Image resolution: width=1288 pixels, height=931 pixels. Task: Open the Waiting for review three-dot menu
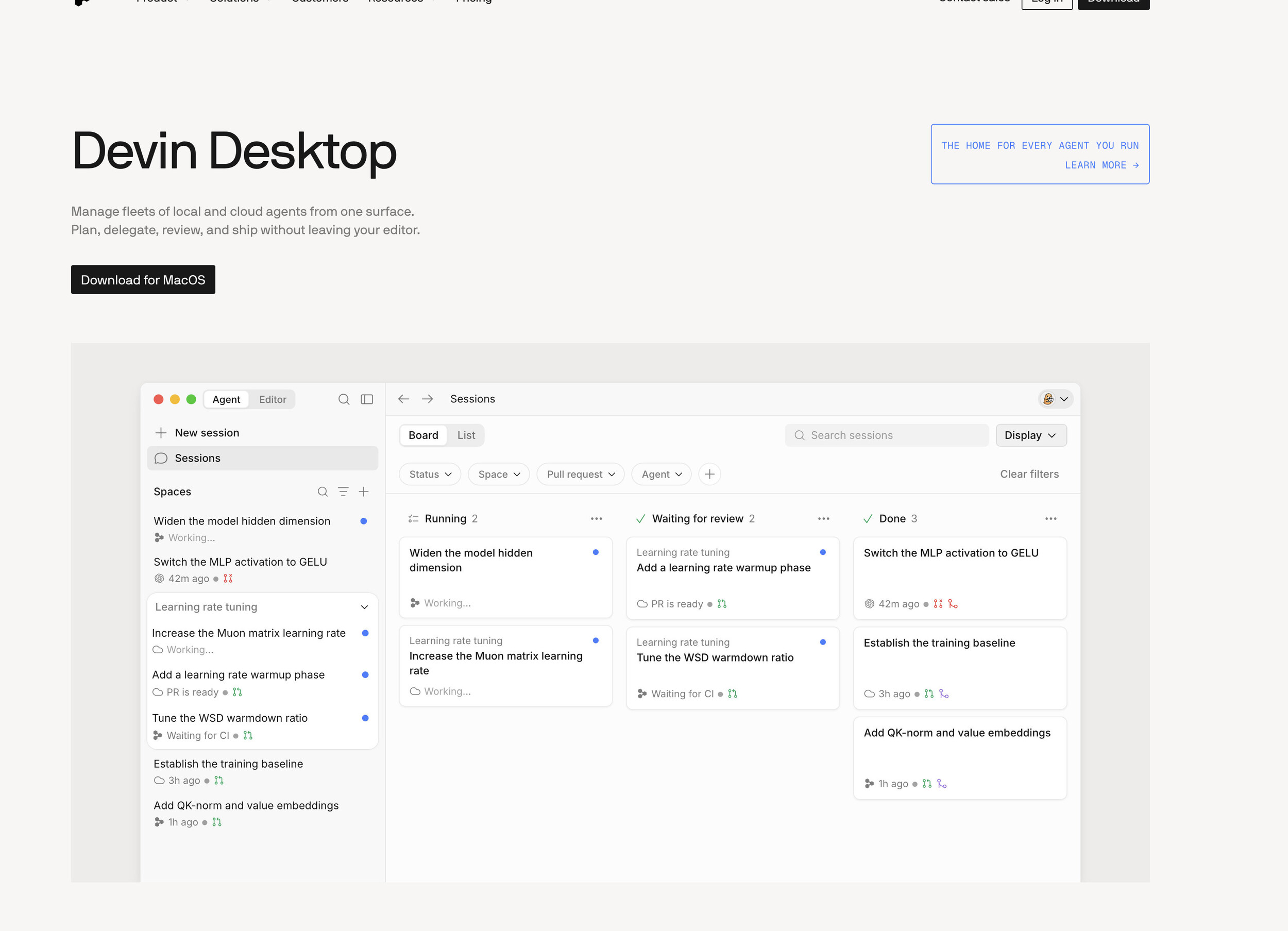[x=823, y=519]
